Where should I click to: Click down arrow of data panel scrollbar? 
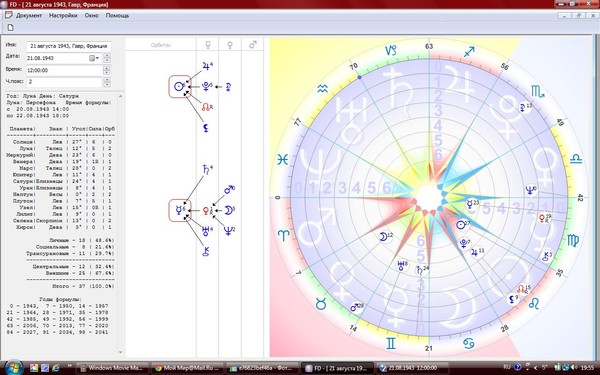tap(121, 352)
